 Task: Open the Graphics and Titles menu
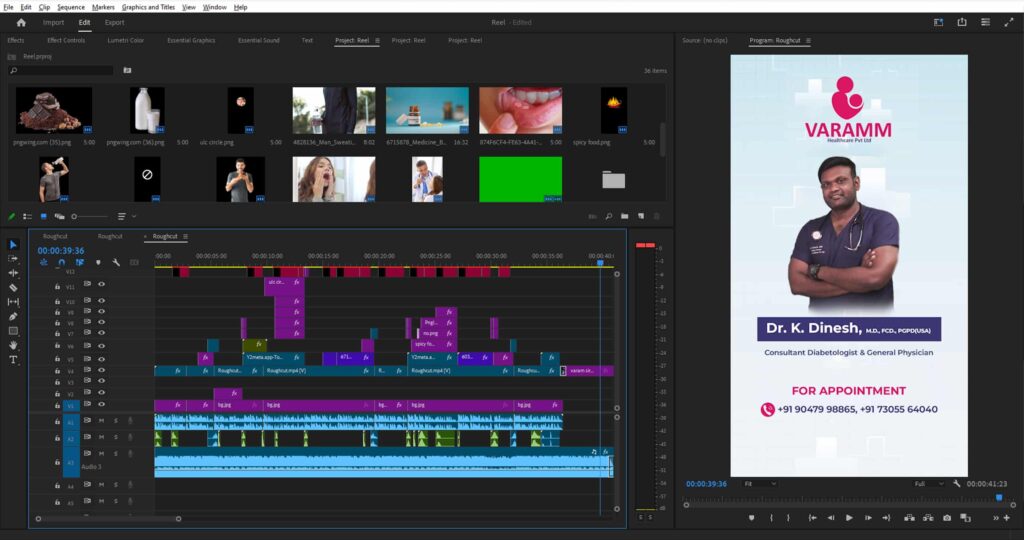click(x=148, y=7)
